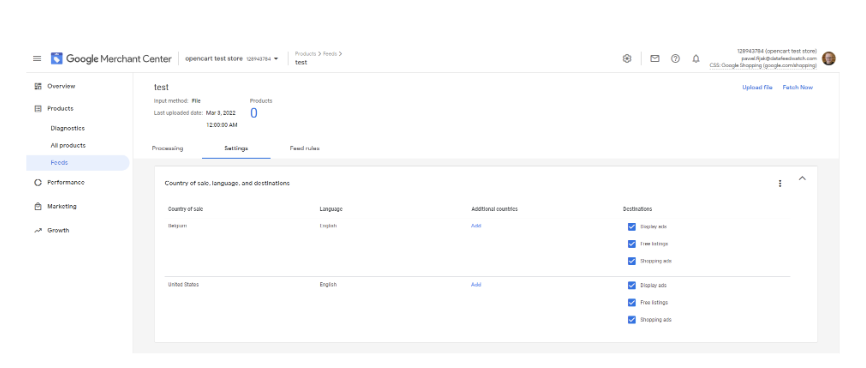Uncheck Display ads for Belgium
866x368 pixels.
click(632, 227)
